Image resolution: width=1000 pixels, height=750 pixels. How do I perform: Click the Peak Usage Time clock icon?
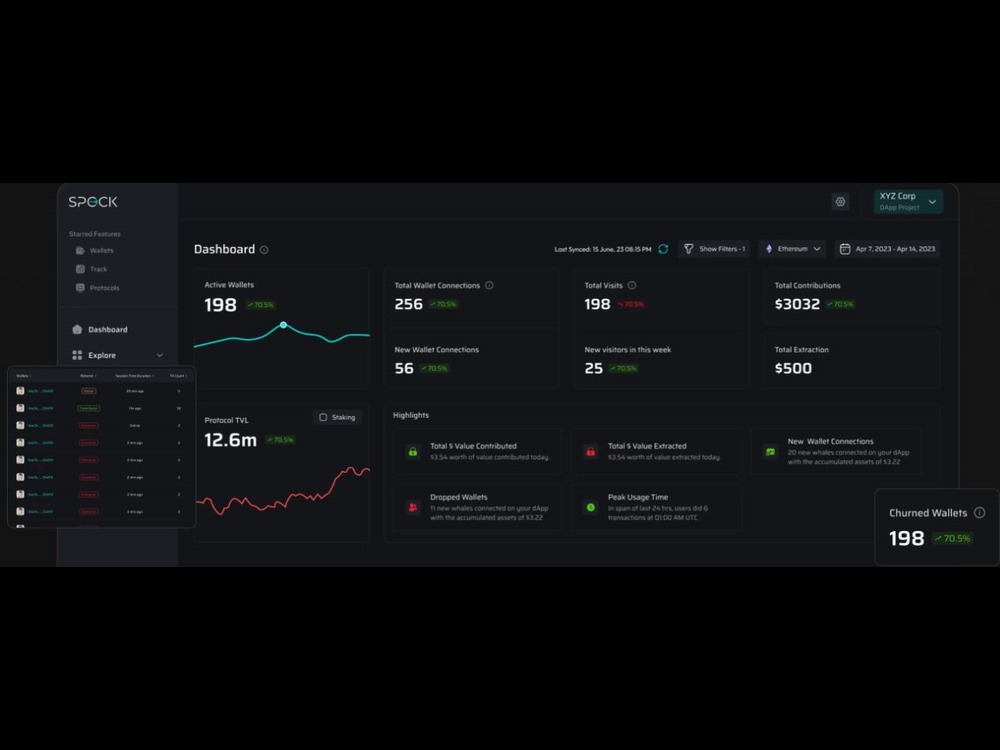591,508
